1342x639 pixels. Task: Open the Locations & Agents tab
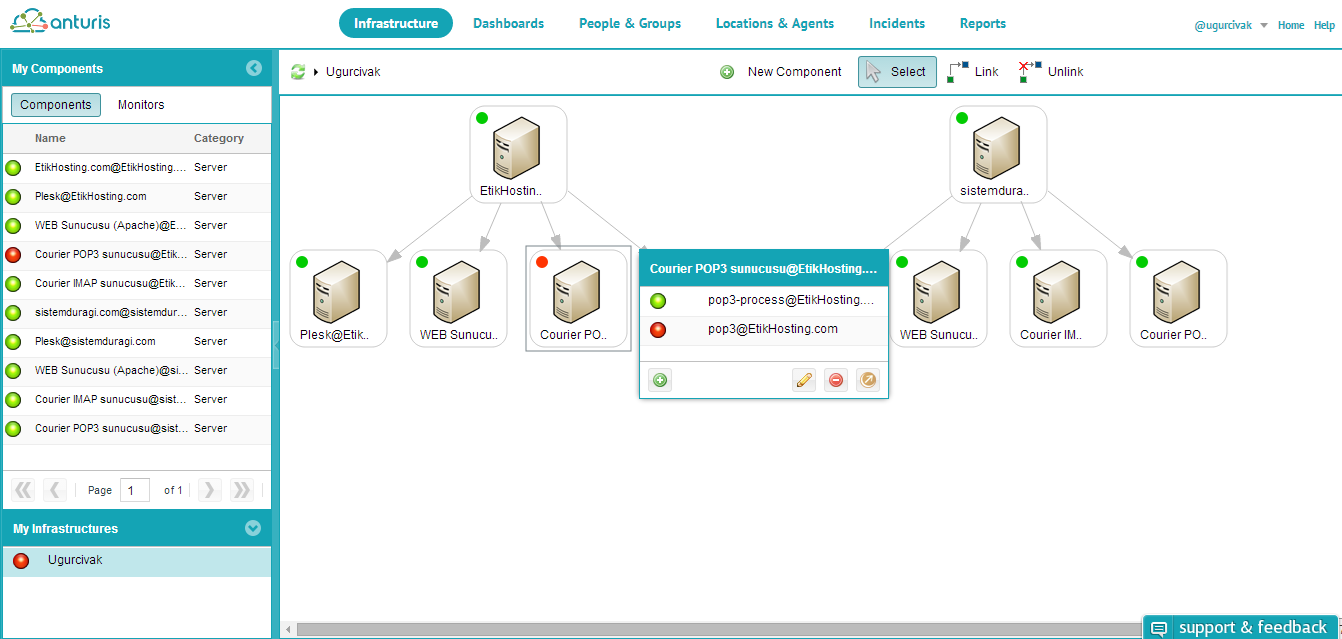[x=775, y=23]
